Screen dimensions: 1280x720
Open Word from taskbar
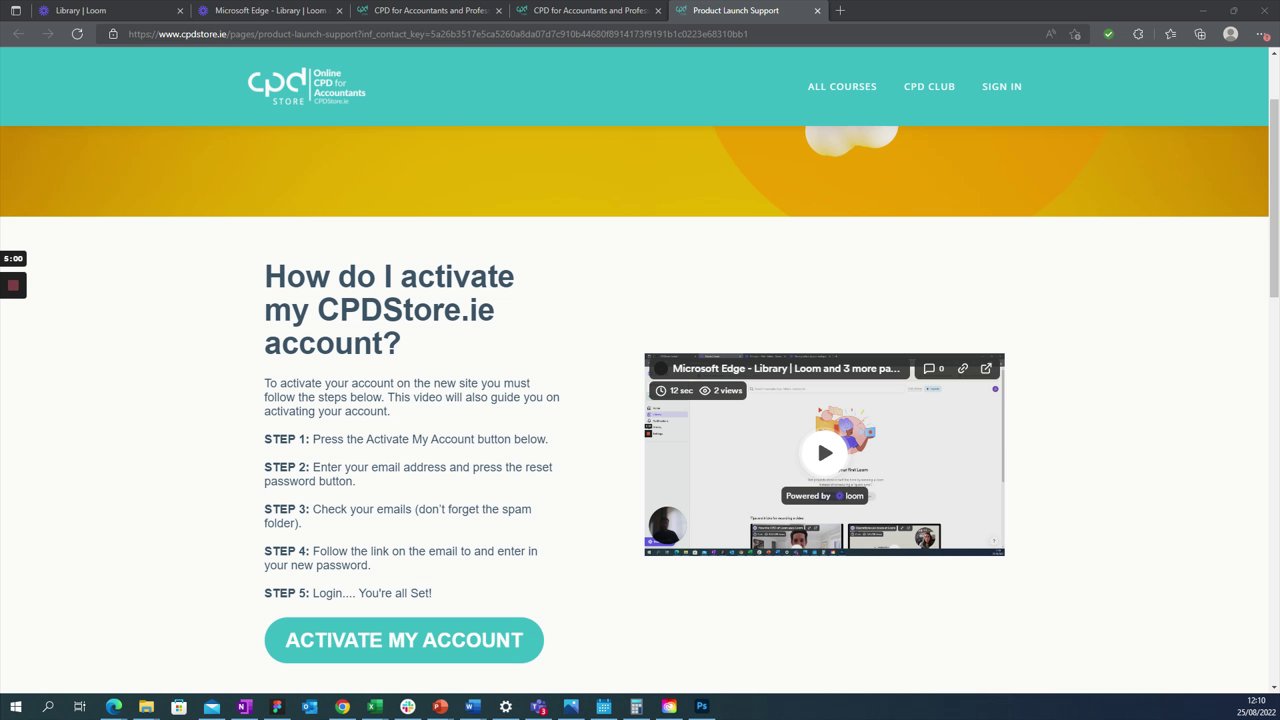[x=473, y=706]
